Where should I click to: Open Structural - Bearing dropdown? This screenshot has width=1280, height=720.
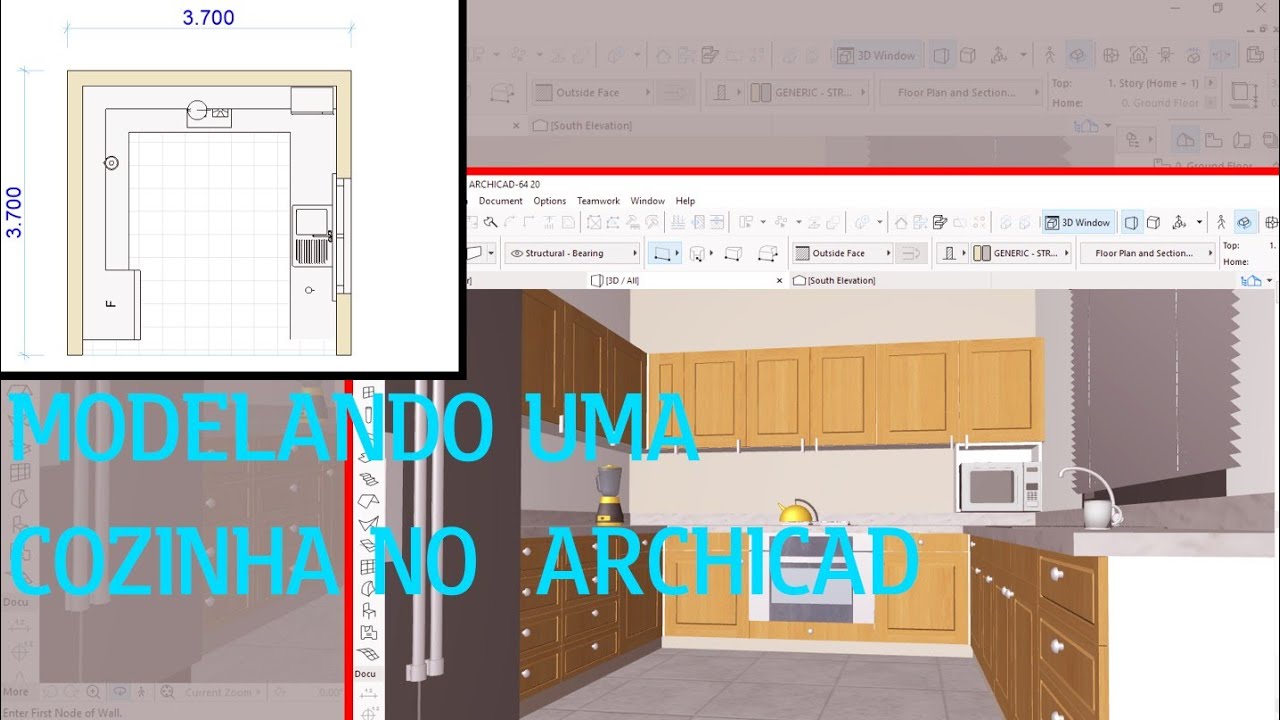tap(573, 253)
